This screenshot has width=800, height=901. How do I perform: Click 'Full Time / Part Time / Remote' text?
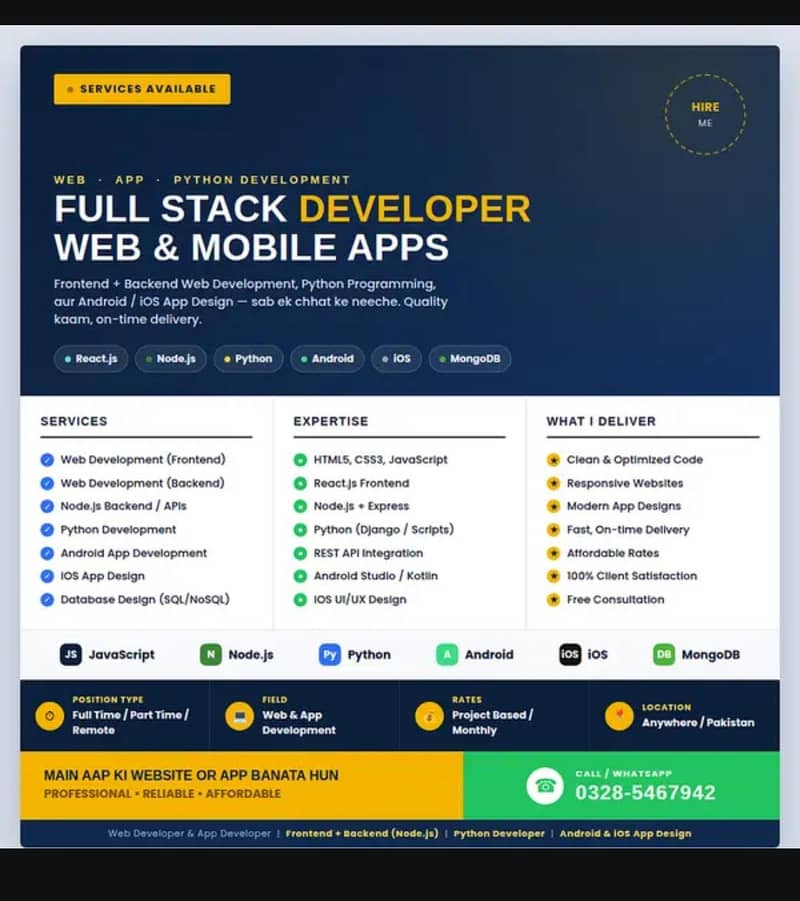point(130,722)
